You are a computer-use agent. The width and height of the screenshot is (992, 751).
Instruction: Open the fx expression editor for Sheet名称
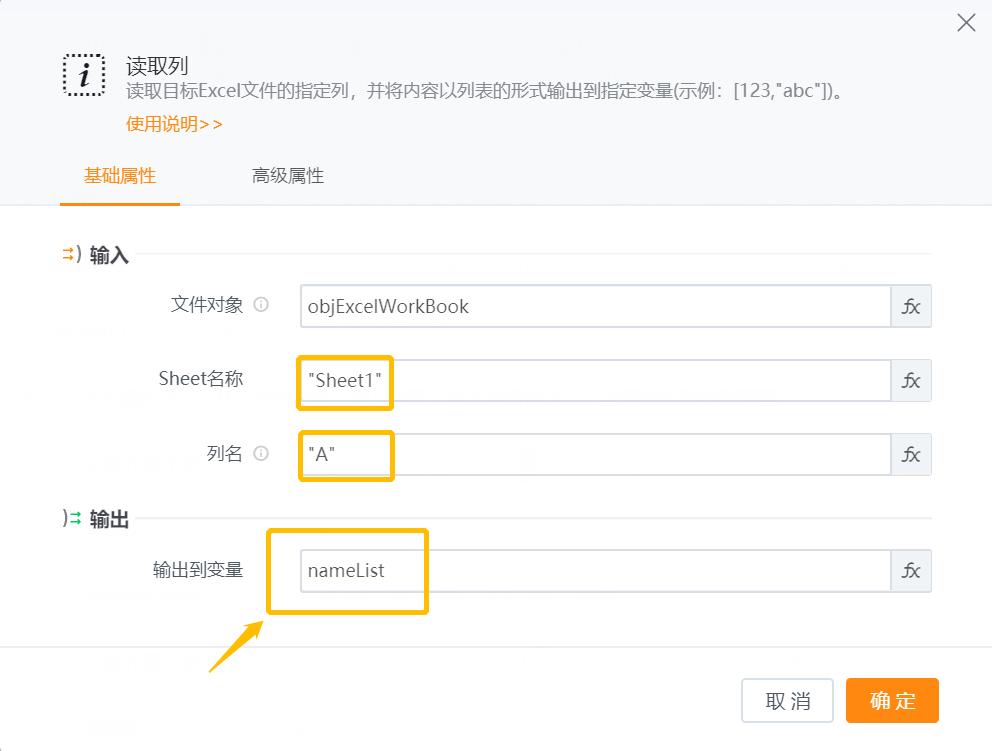click(x=911, y=380)
